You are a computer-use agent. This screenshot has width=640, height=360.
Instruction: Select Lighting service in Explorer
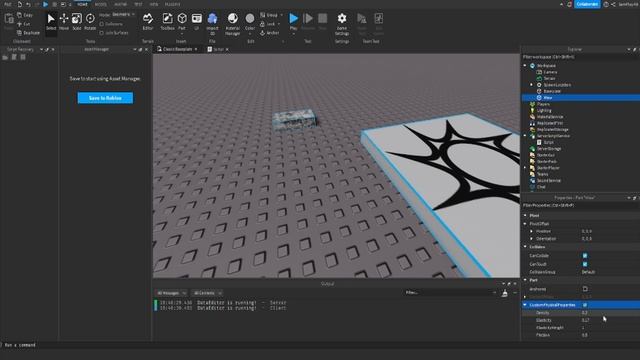click(544, 111)
